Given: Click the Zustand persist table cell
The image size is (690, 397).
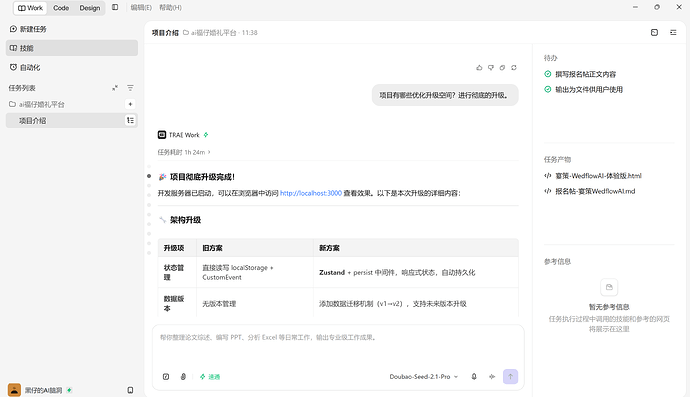Looking at the screenshot, I should 416,272.
